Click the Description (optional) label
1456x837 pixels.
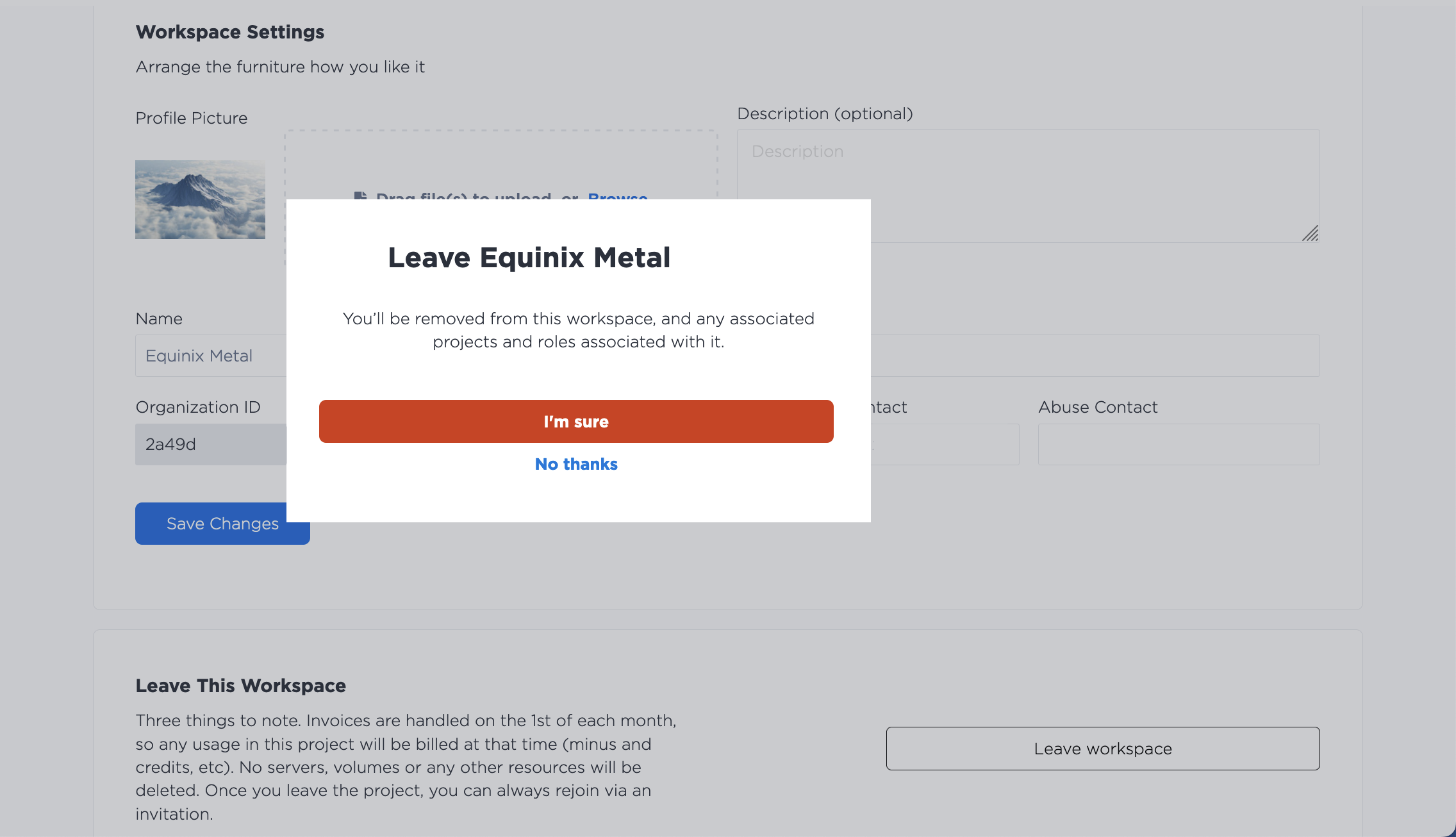tap(825, 113)
